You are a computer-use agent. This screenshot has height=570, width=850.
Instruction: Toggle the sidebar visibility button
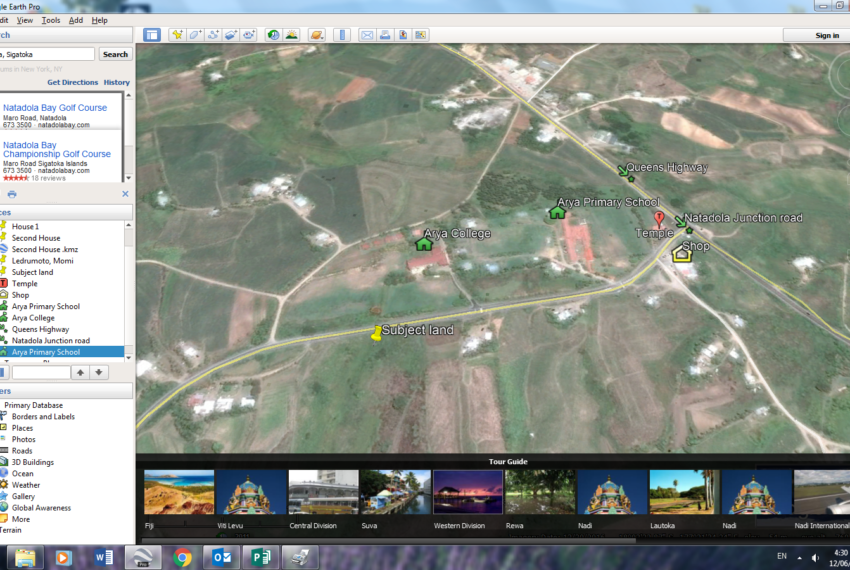point(151,35)
